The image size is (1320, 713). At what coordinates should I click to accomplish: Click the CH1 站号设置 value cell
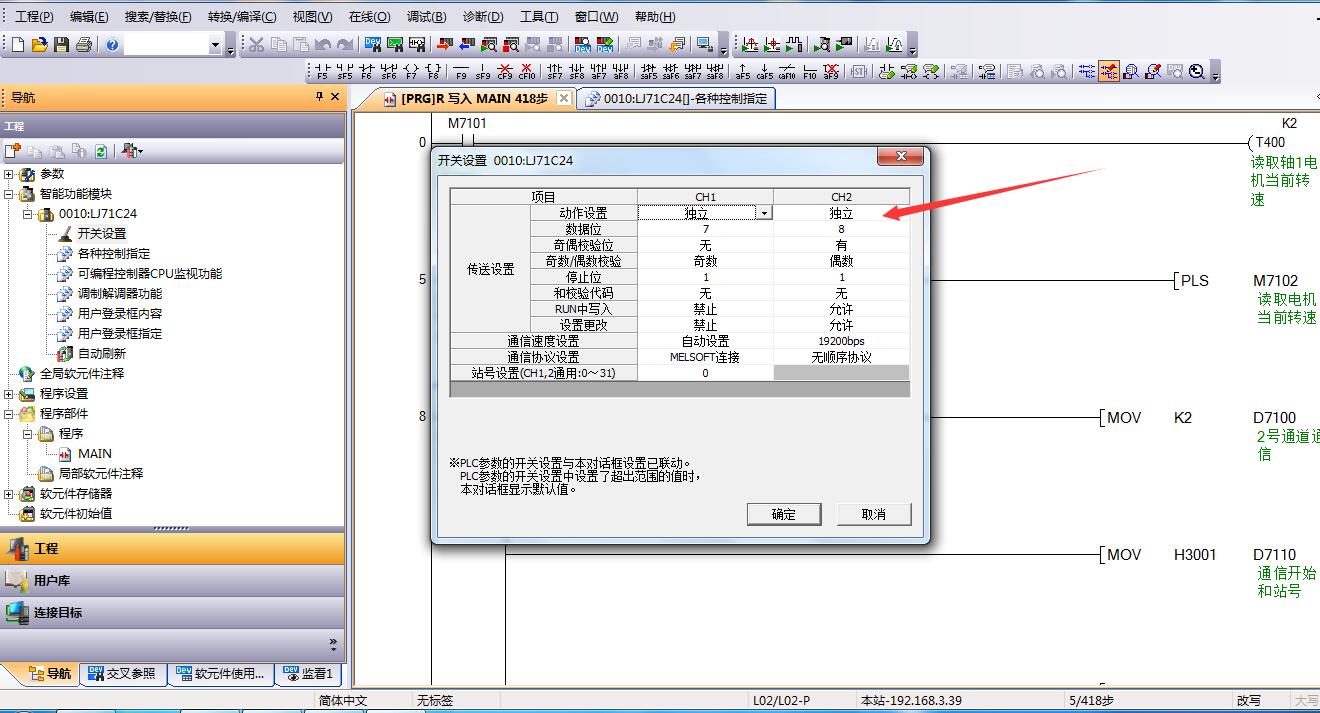point(705,373)
